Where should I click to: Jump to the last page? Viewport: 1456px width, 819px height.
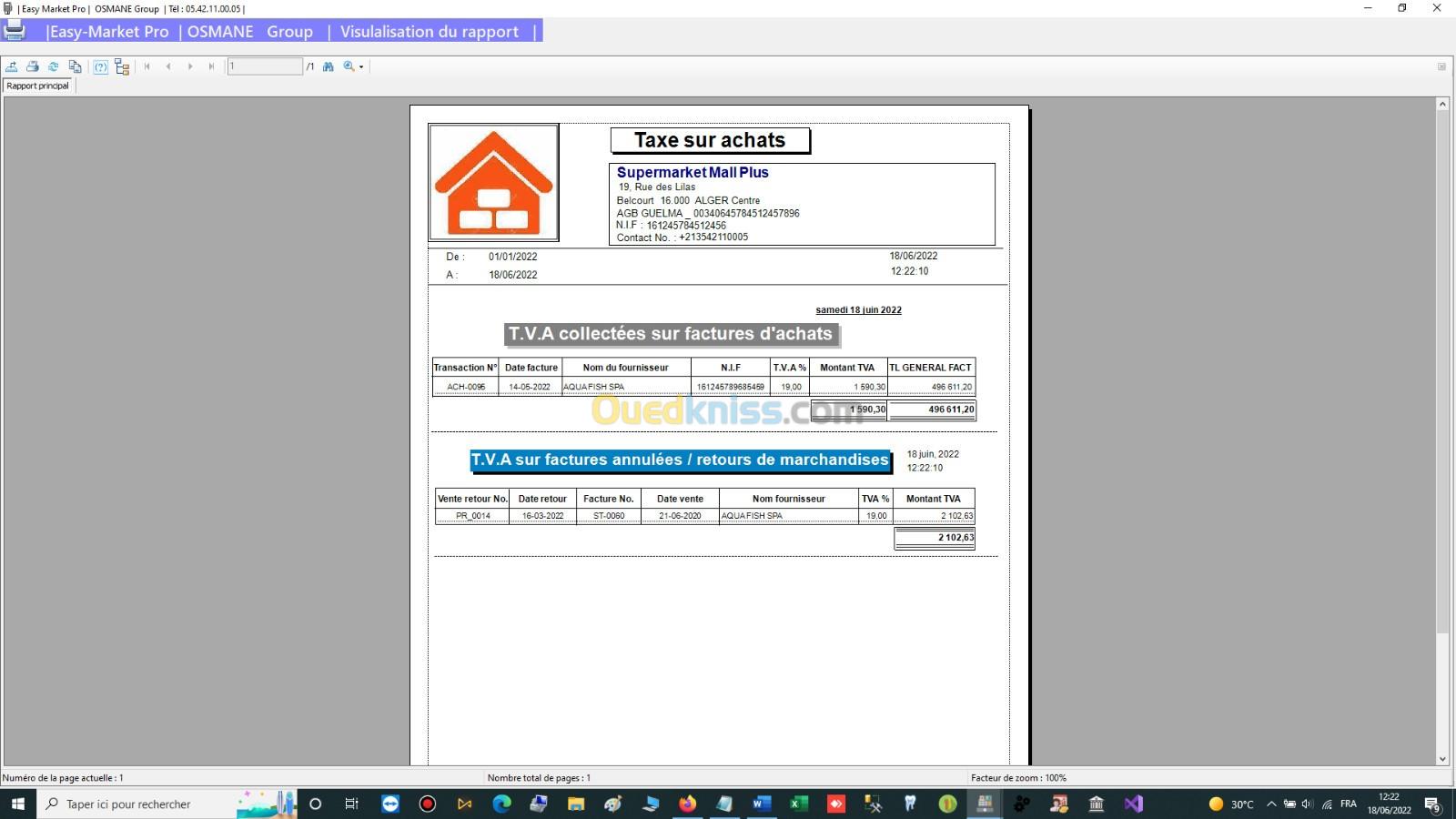pyautogui.click(x=212, y=66)
